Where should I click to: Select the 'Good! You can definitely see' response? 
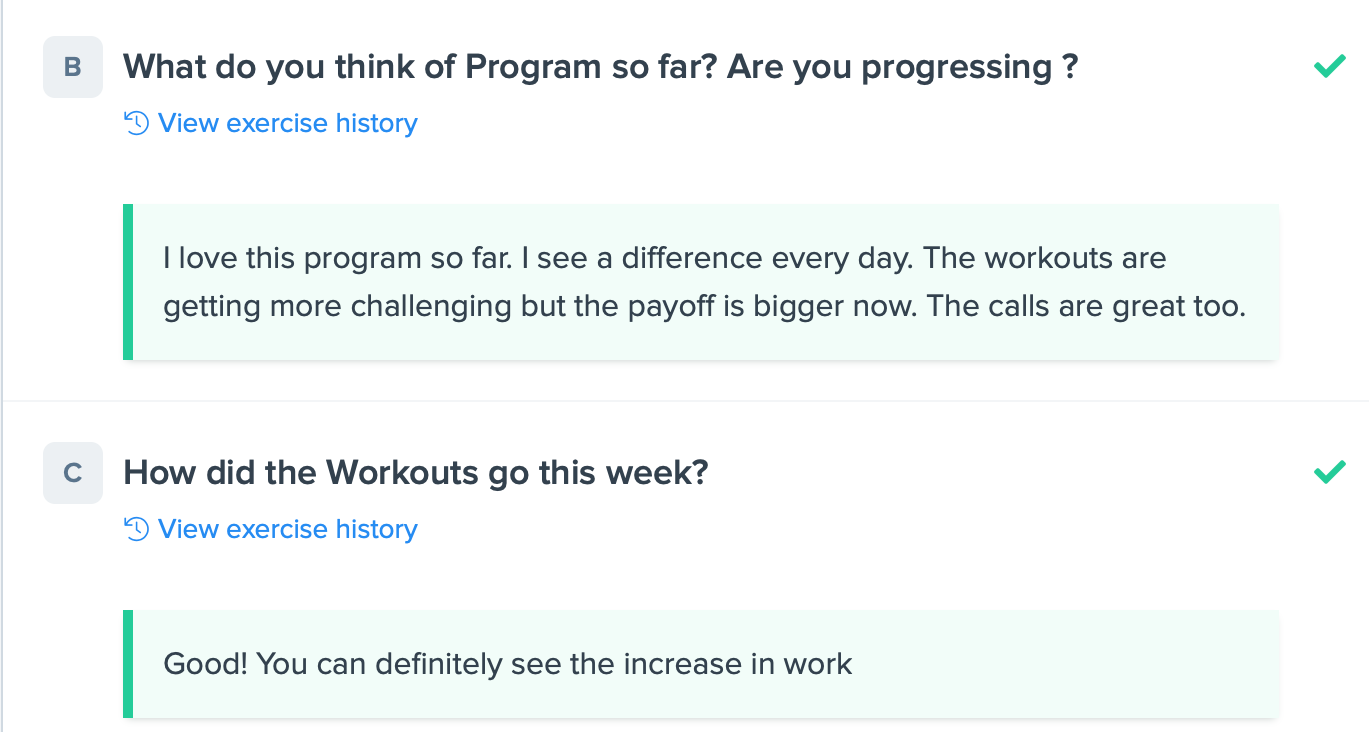pos(700,664)
